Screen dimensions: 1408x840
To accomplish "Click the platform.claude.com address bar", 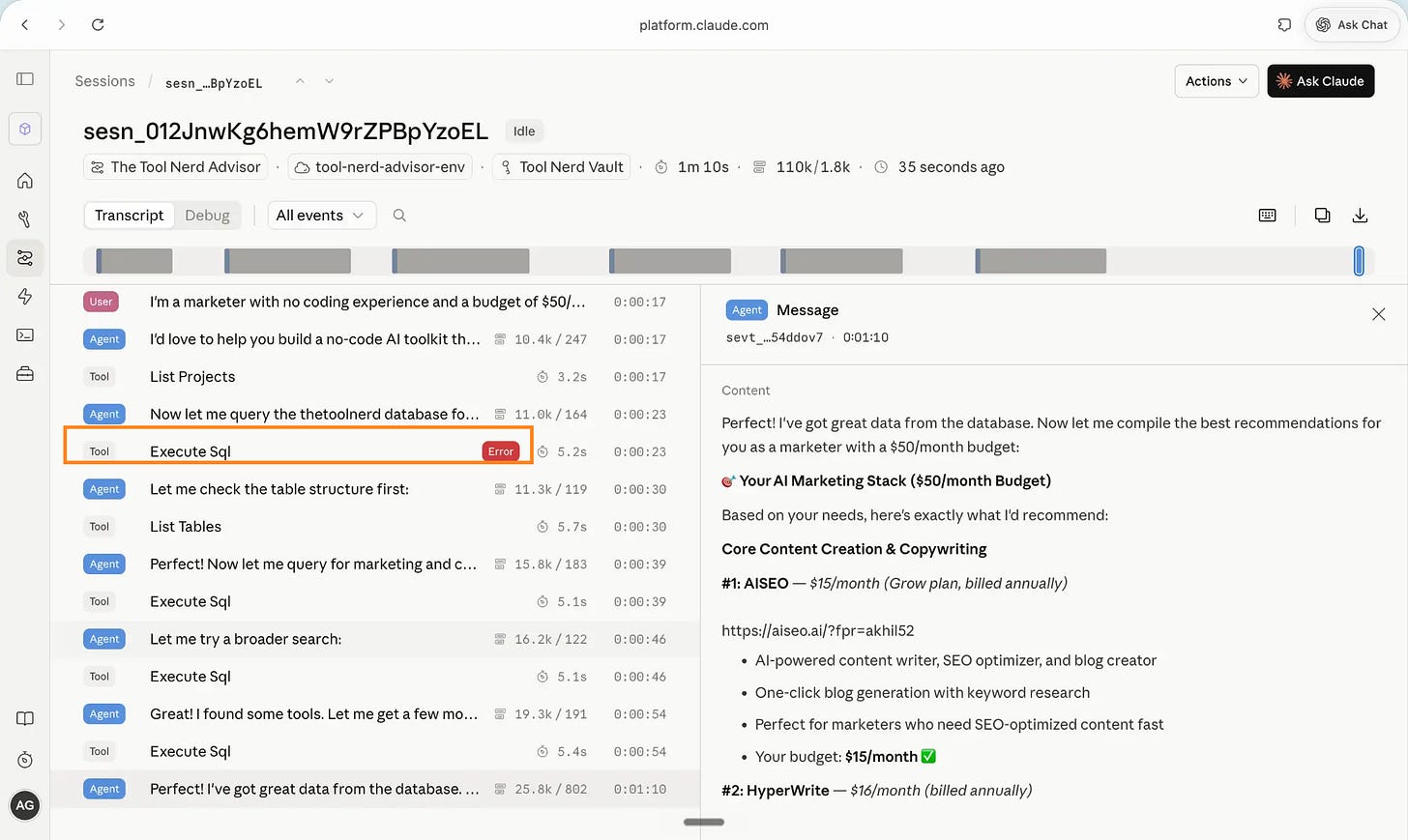I will [x=704, y=25].
